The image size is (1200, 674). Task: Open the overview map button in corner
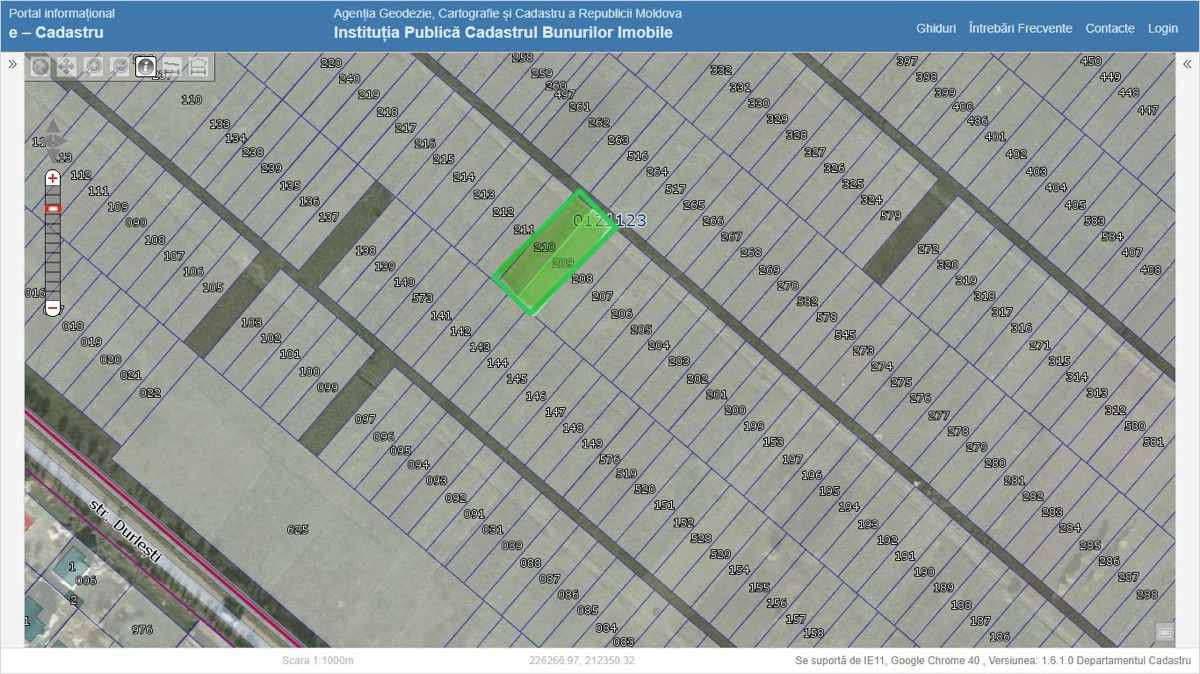click(1164, 632)
